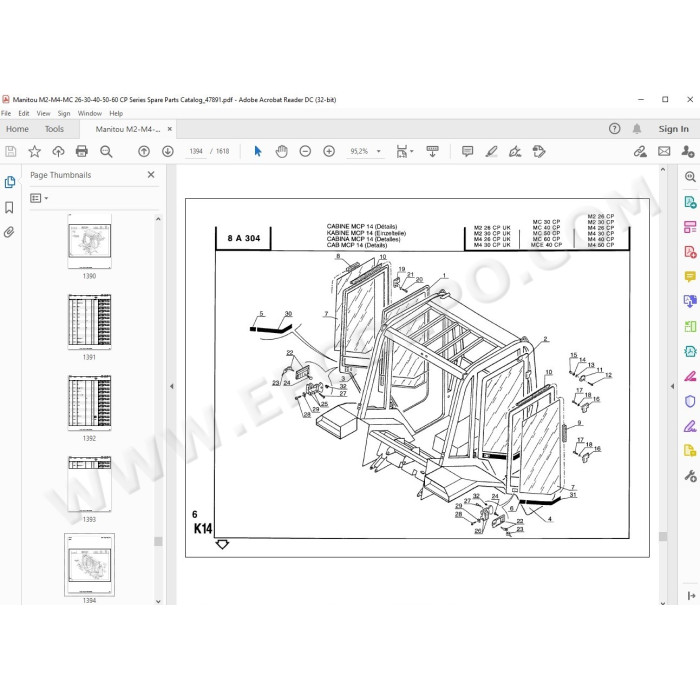Open the Page Thumbnails pane icon
700x700 pixels.
pyautogui.click(x=10, y=182)
